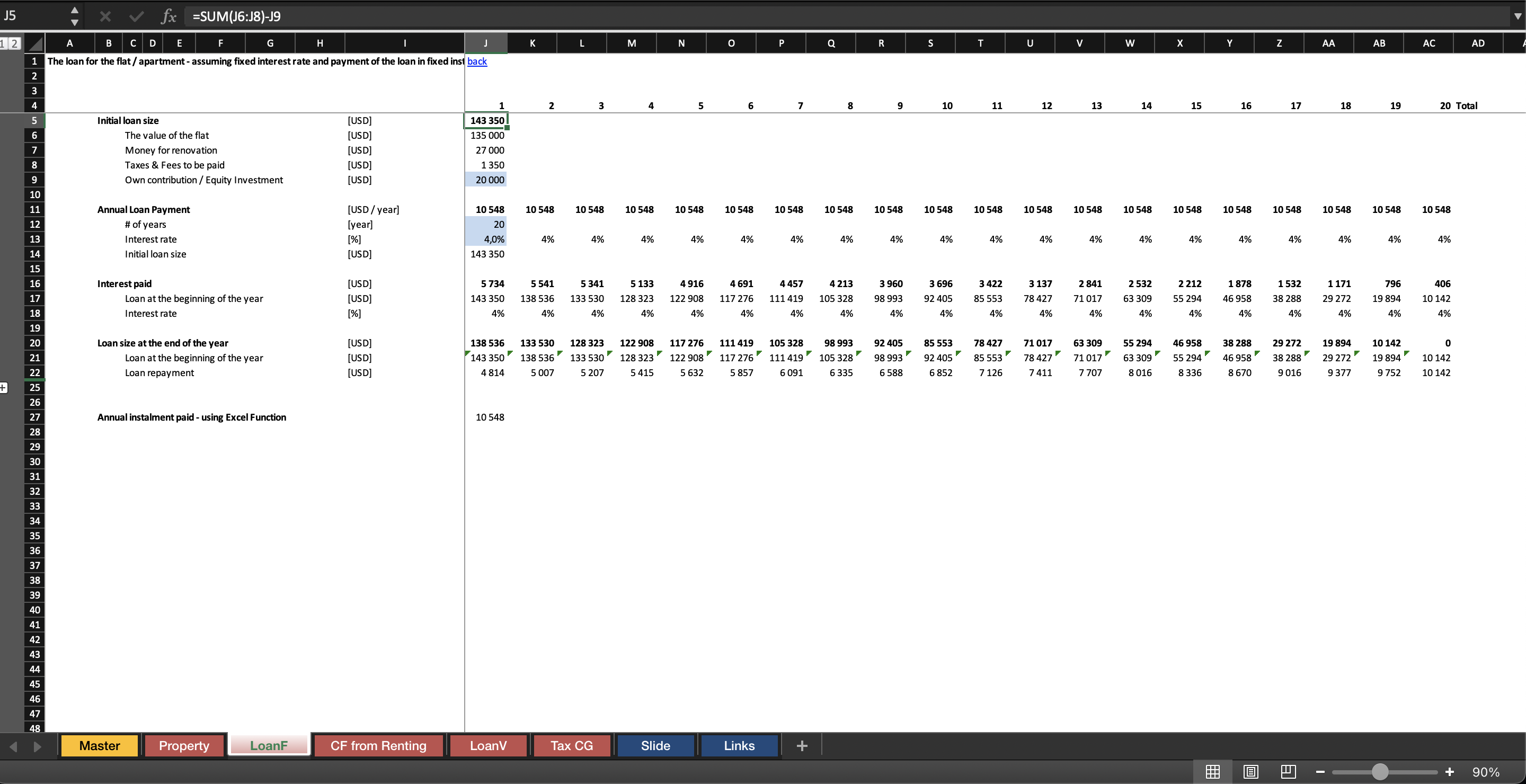Switch to Normal view icon
This screenshot has width=1526, height=784.
1213,772
